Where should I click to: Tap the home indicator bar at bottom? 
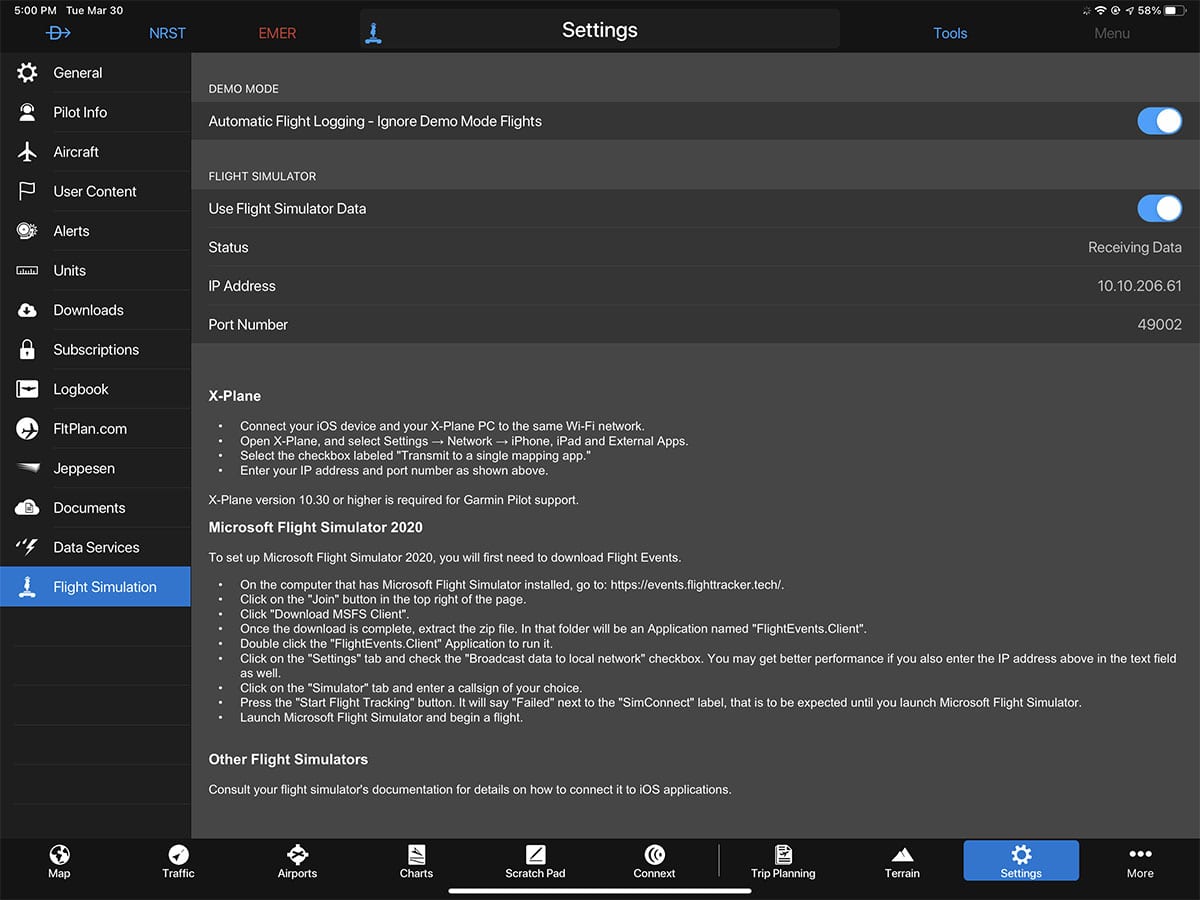[x=600, y=890]
